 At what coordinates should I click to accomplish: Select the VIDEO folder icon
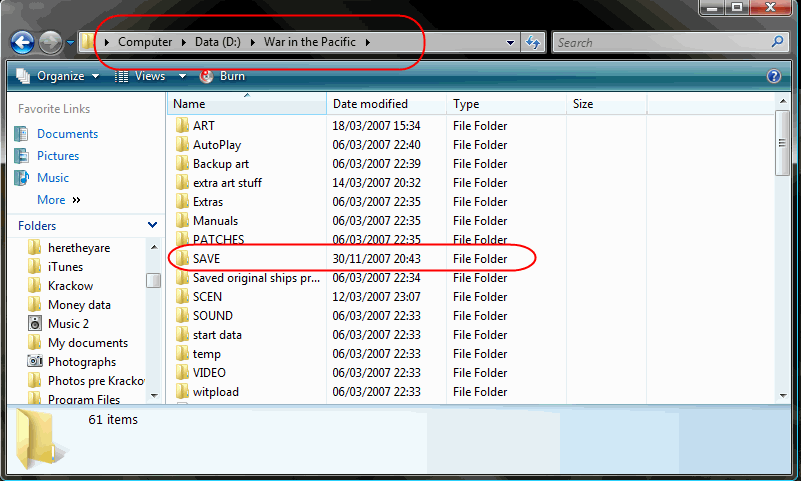(182, 373)
